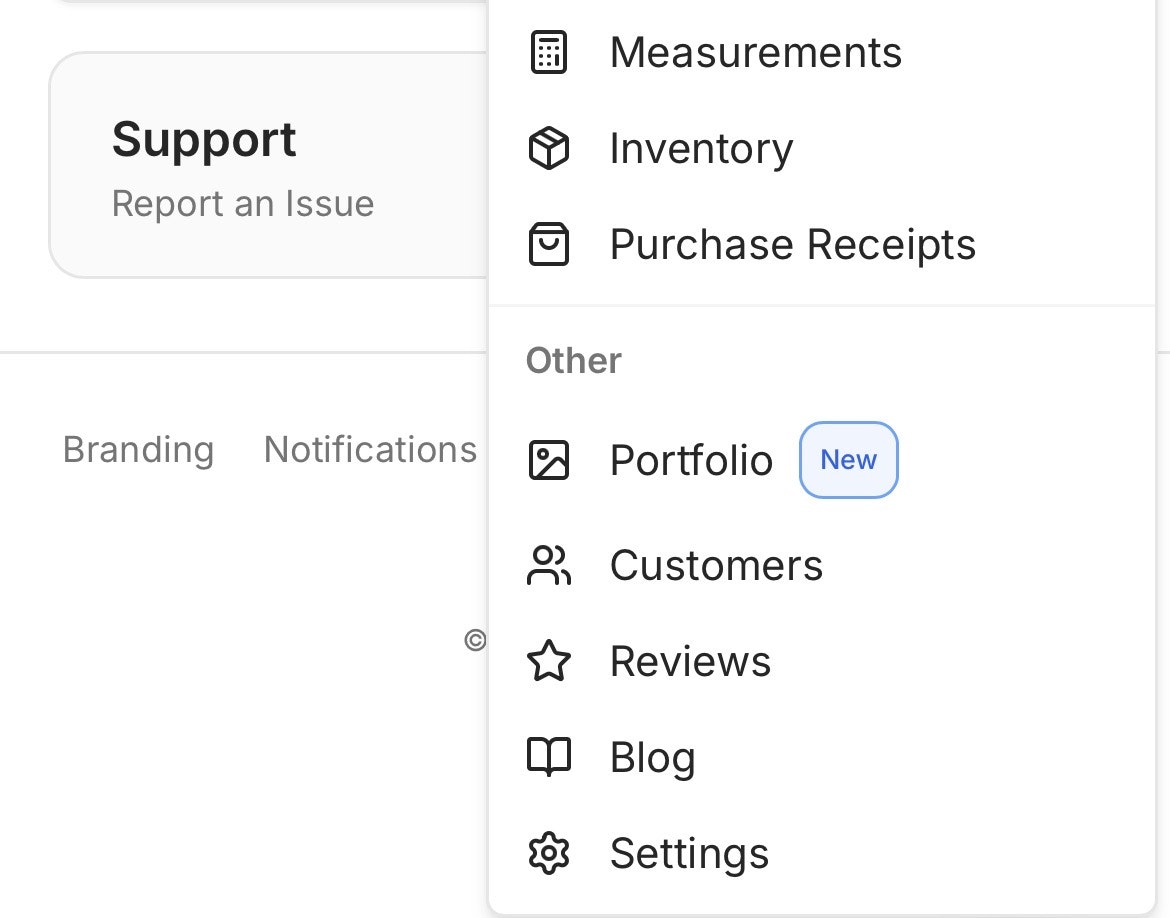Click the box icon beside Inventory
The image size is (1170, 918).
[548, 149]
